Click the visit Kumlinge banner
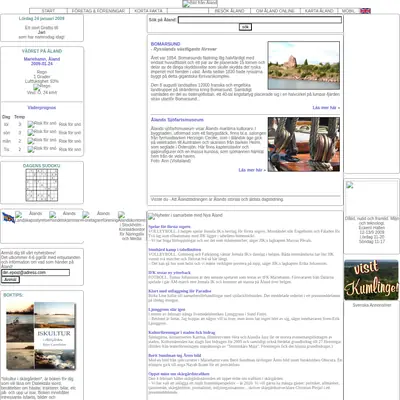This screenshot has width=400, height=400. 371,280
